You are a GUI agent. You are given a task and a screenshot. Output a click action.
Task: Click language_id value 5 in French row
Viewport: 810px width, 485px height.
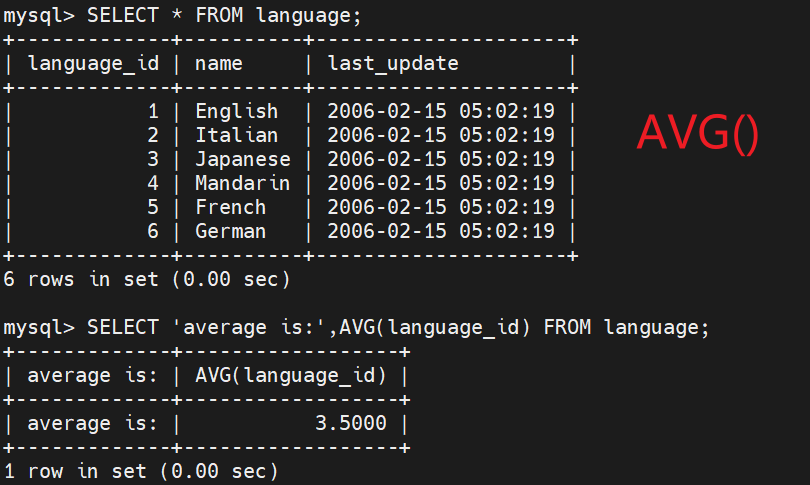(153, 207)
